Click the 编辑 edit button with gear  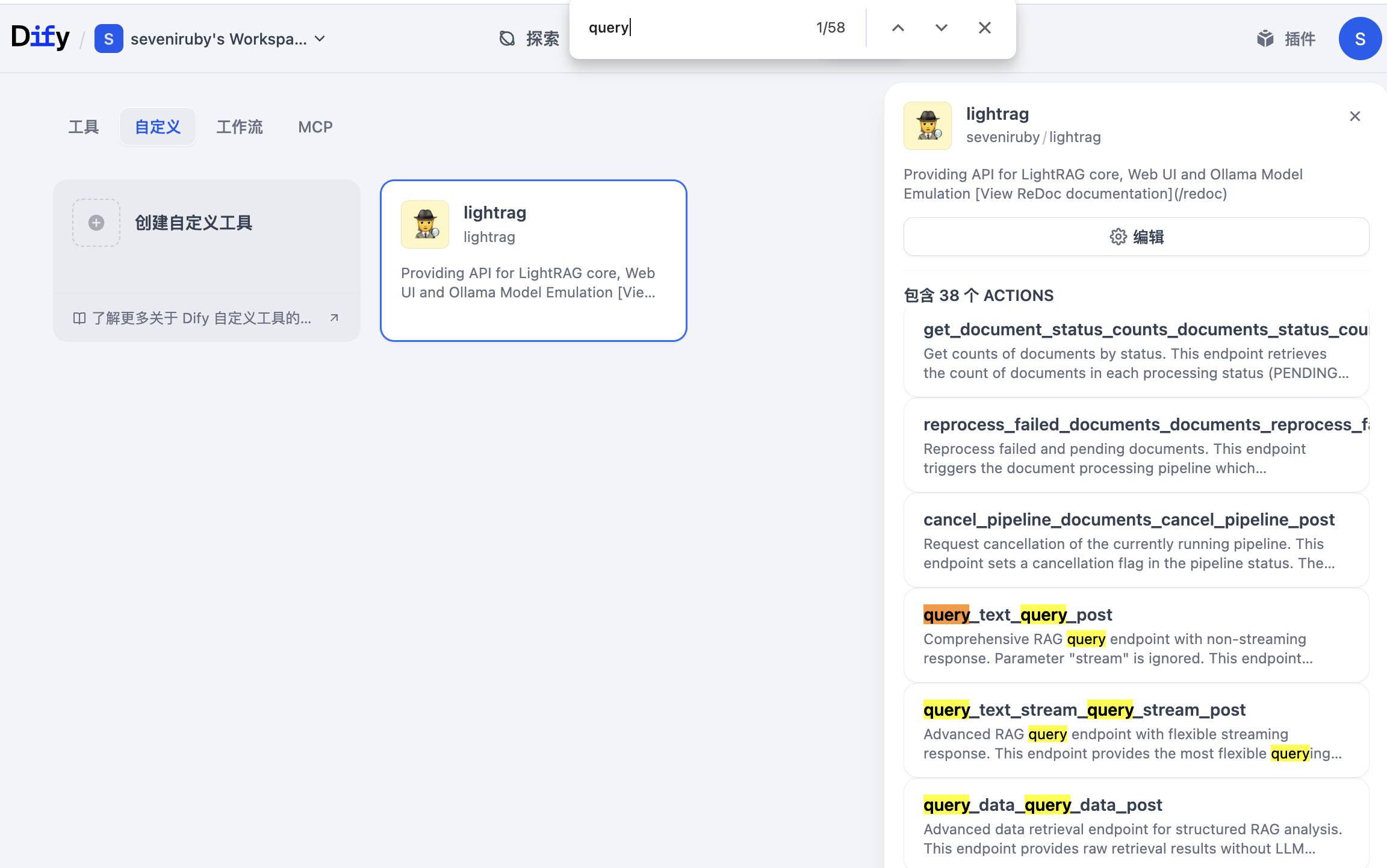(1136, 237)
